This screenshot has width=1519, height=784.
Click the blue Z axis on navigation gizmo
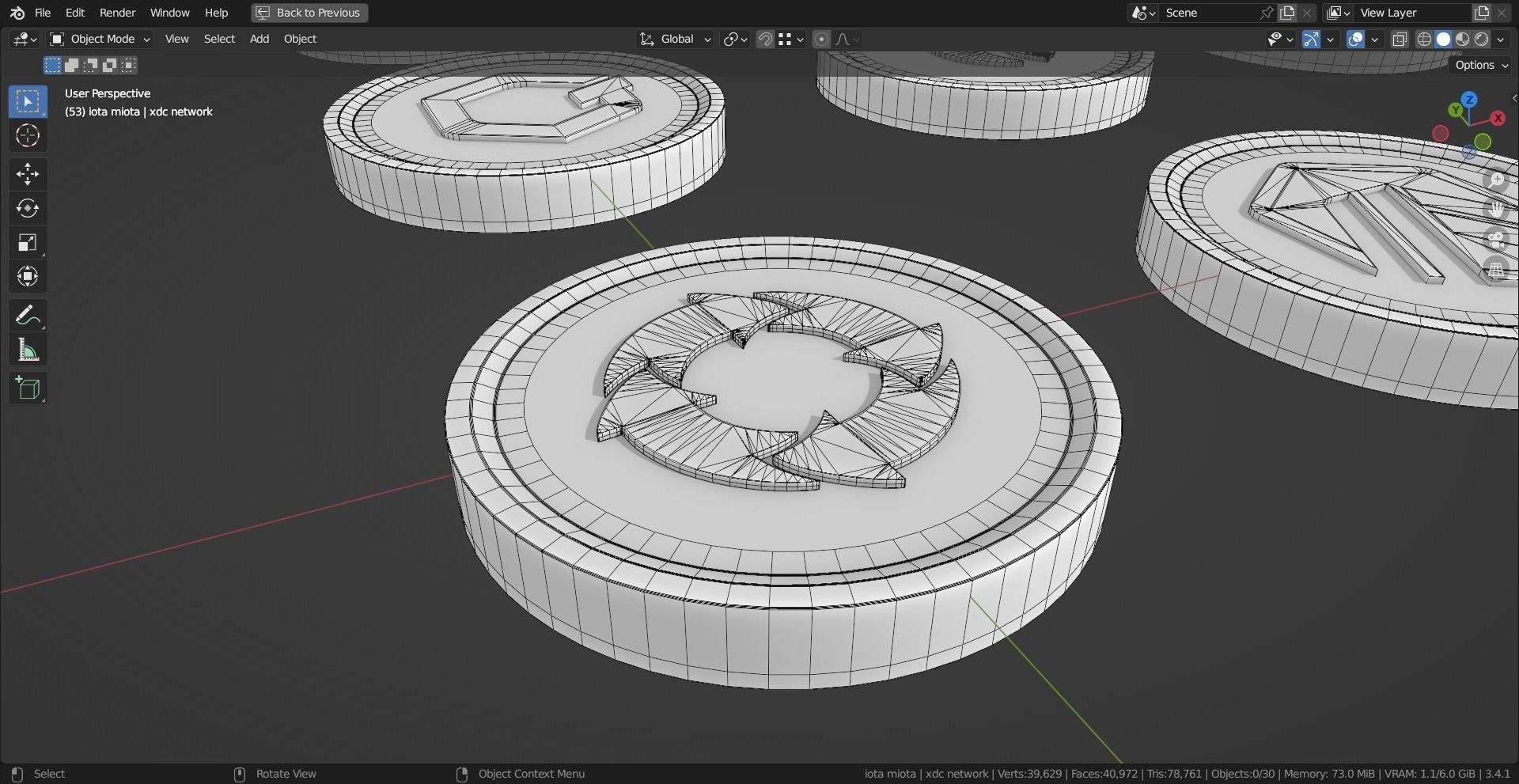(1469, 100)
